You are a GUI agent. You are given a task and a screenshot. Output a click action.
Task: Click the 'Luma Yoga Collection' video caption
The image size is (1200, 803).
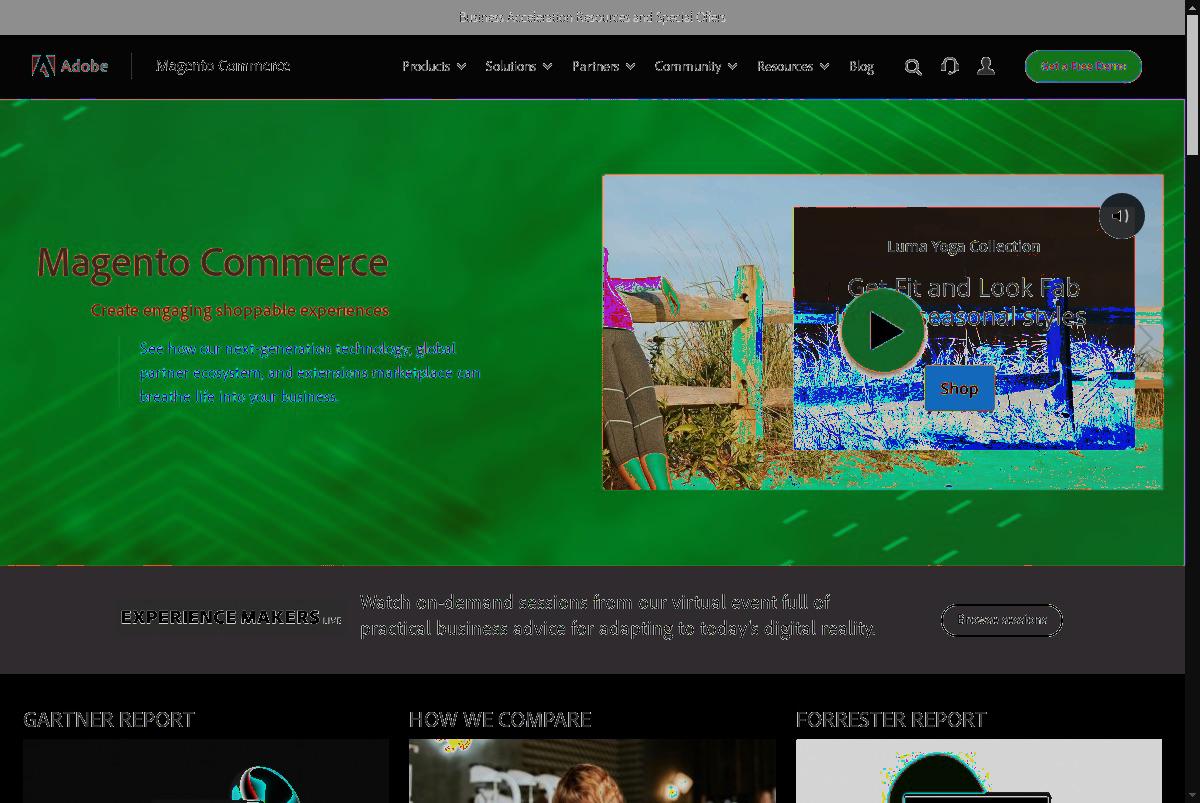(x=964, y=246)
